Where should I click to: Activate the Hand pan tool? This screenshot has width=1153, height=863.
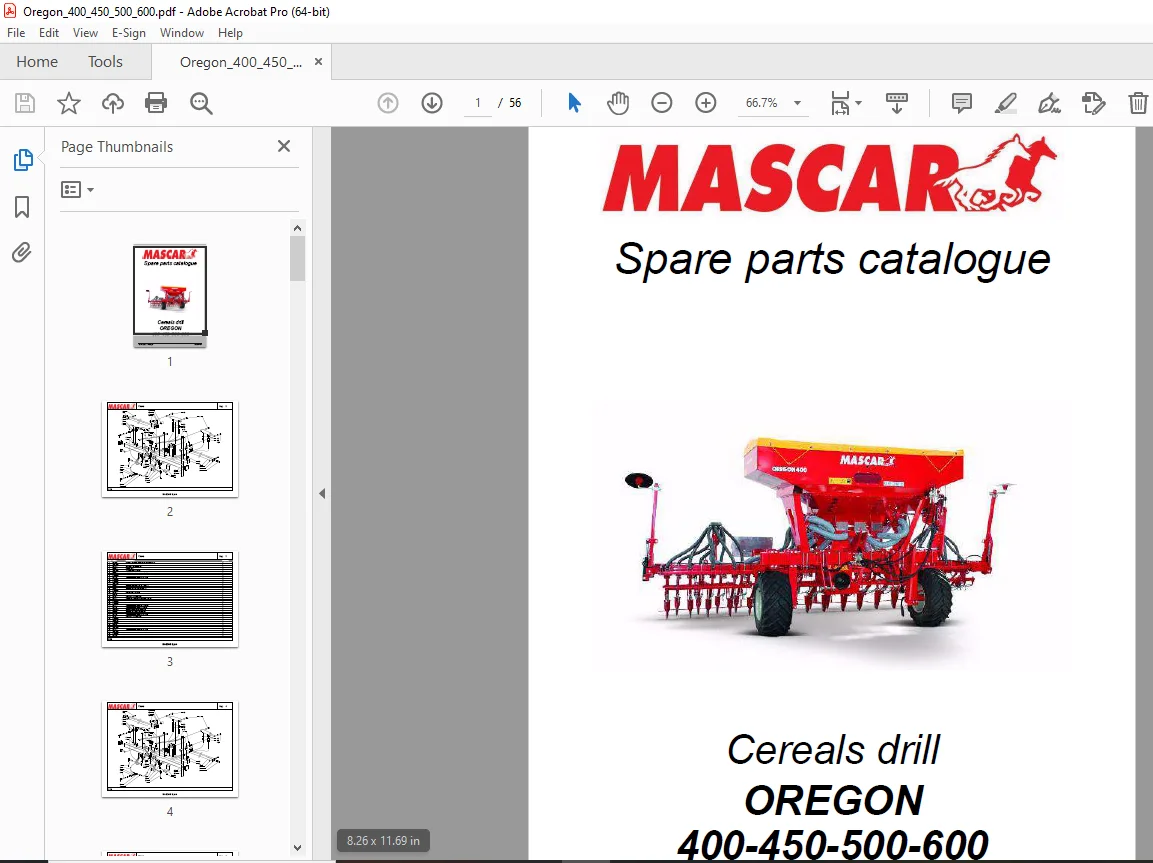618,103
